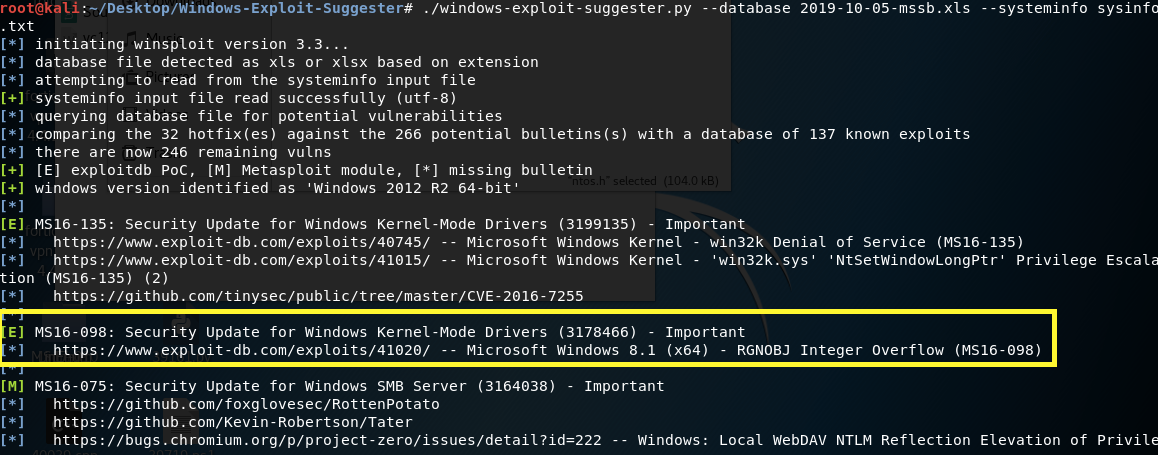Click the MS16-098 bulletin title line
The width and height of the screenshot is (1158, 455).
390,332
